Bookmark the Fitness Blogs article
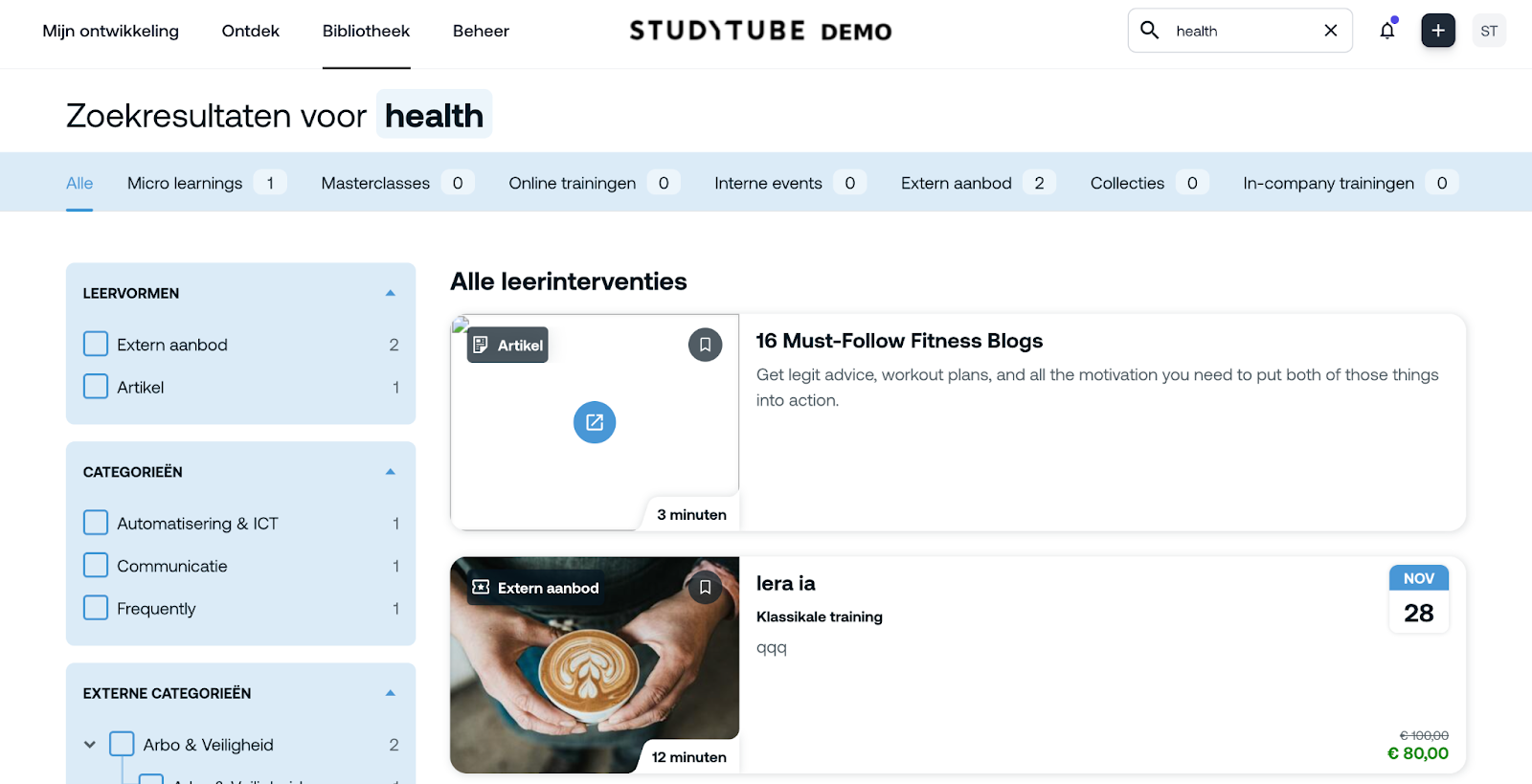 pyautogui.click(x=705, y=345)
